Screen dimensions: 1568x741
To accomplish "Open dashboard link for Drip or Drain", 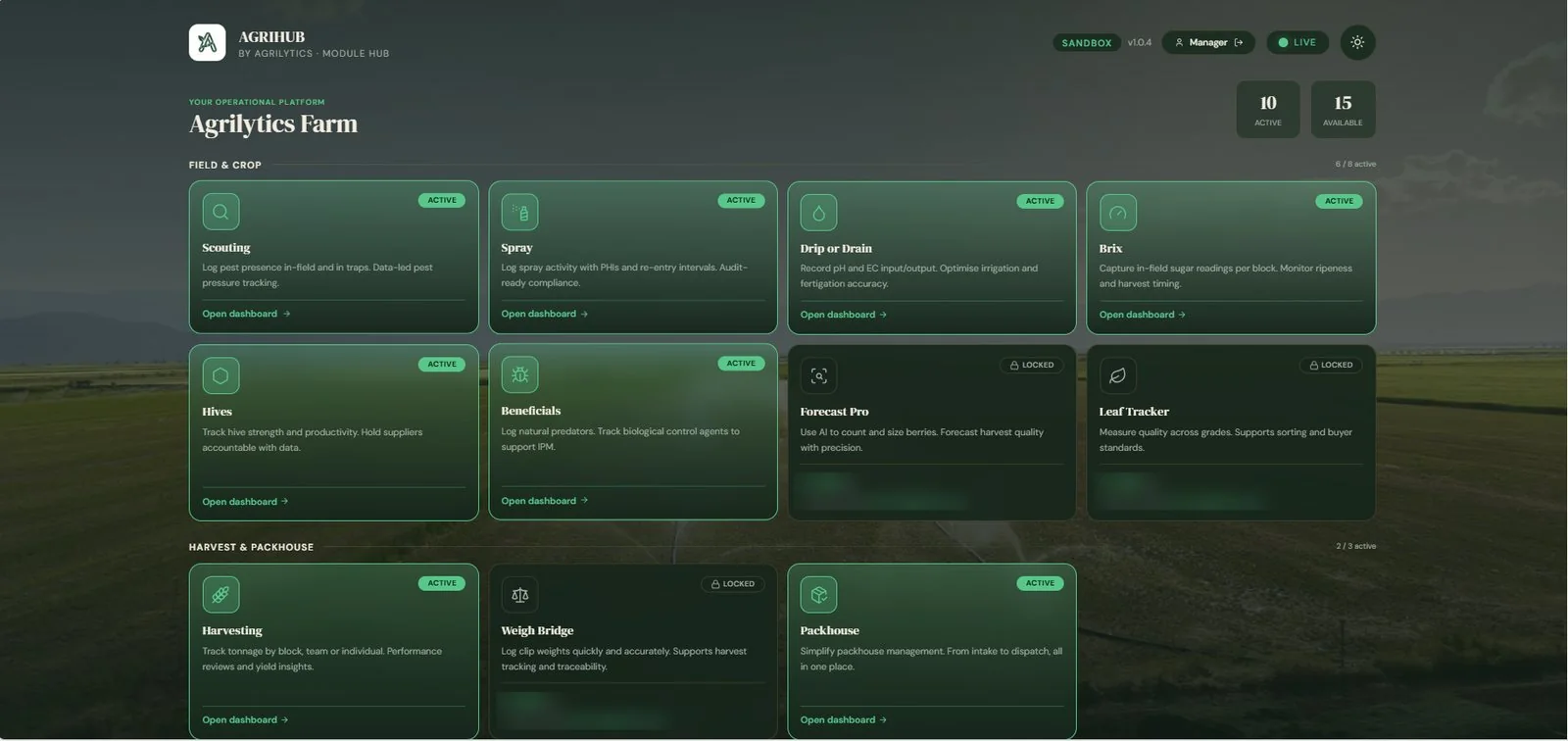I will point(844,315).
